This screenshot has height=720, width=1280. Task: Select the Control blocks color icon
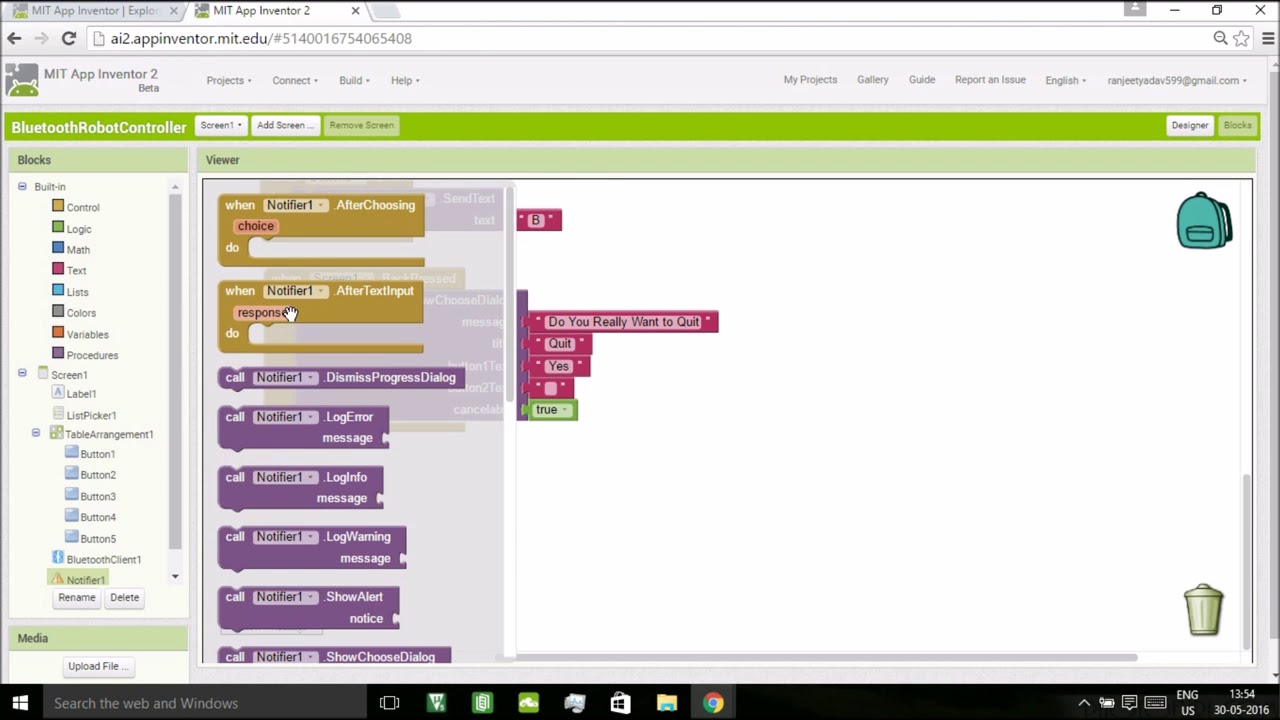(58, 207)
